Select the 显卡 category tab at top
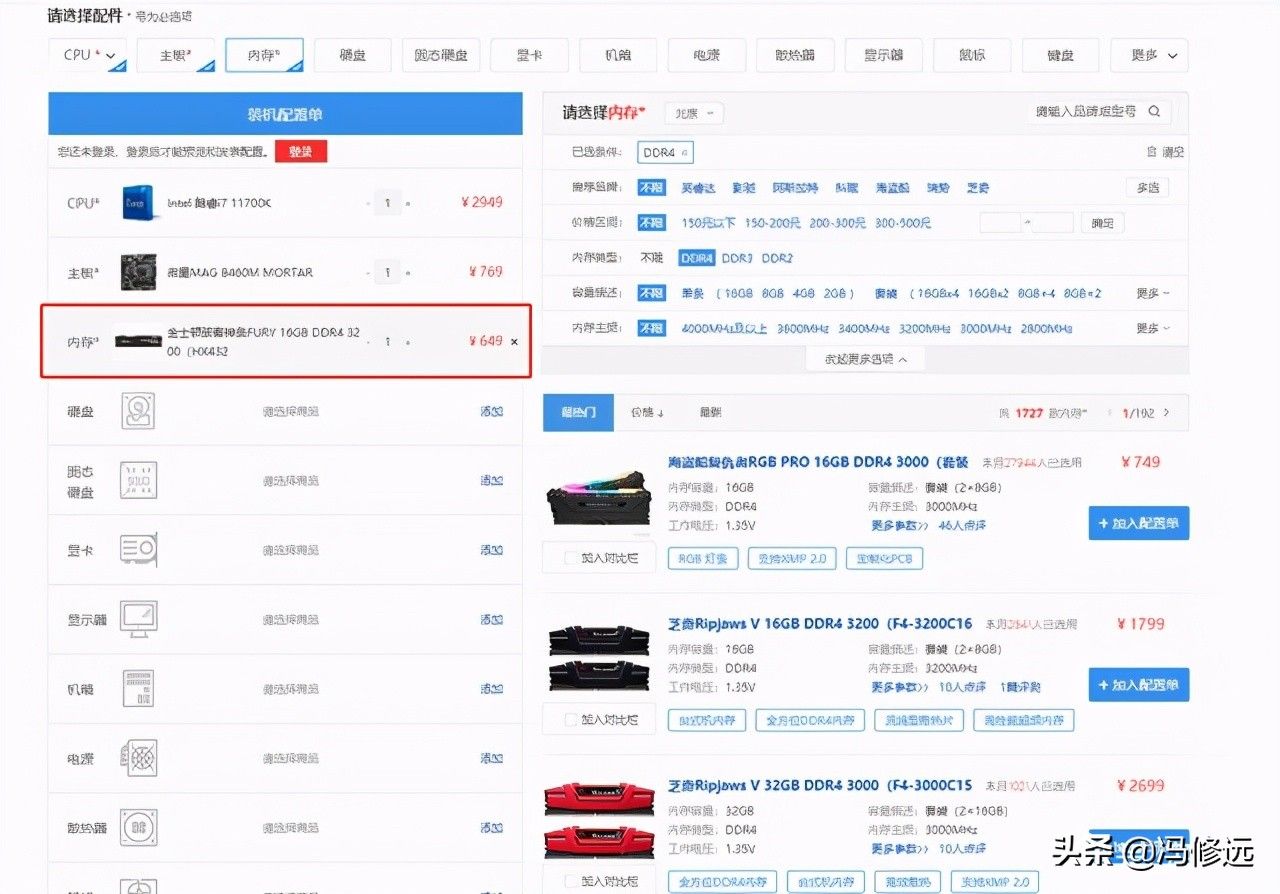This screenshot has height=894, width=1280. coord(529,56)
